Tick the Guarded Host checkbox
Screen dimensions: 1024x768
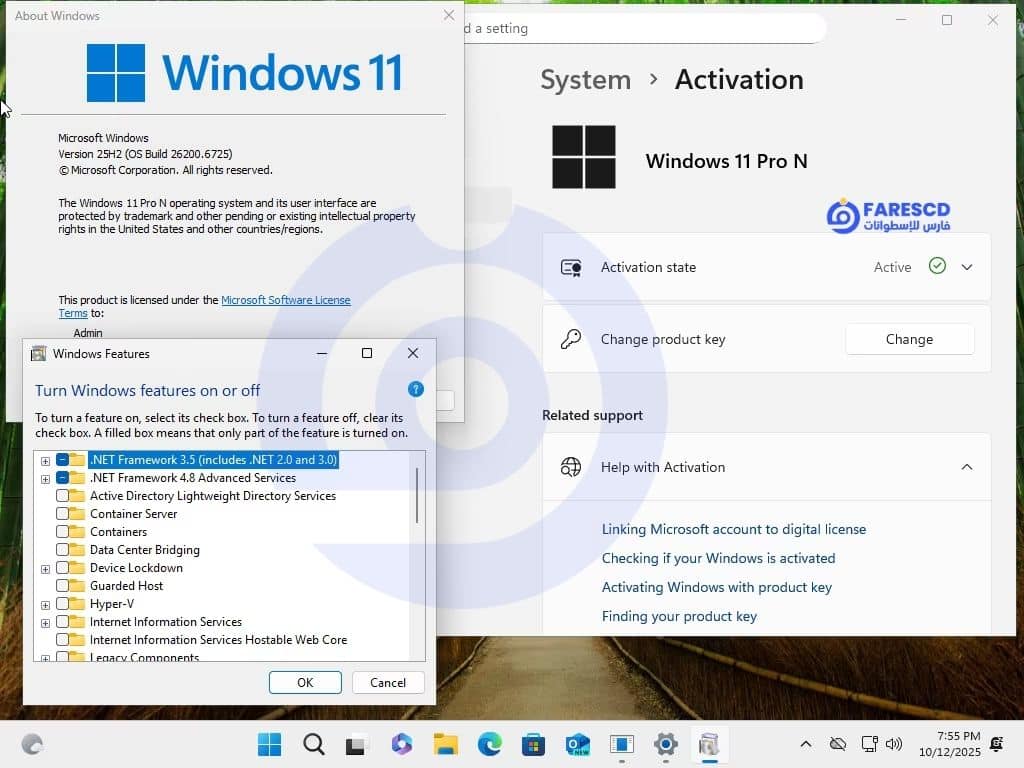click(x=63, y=586)
